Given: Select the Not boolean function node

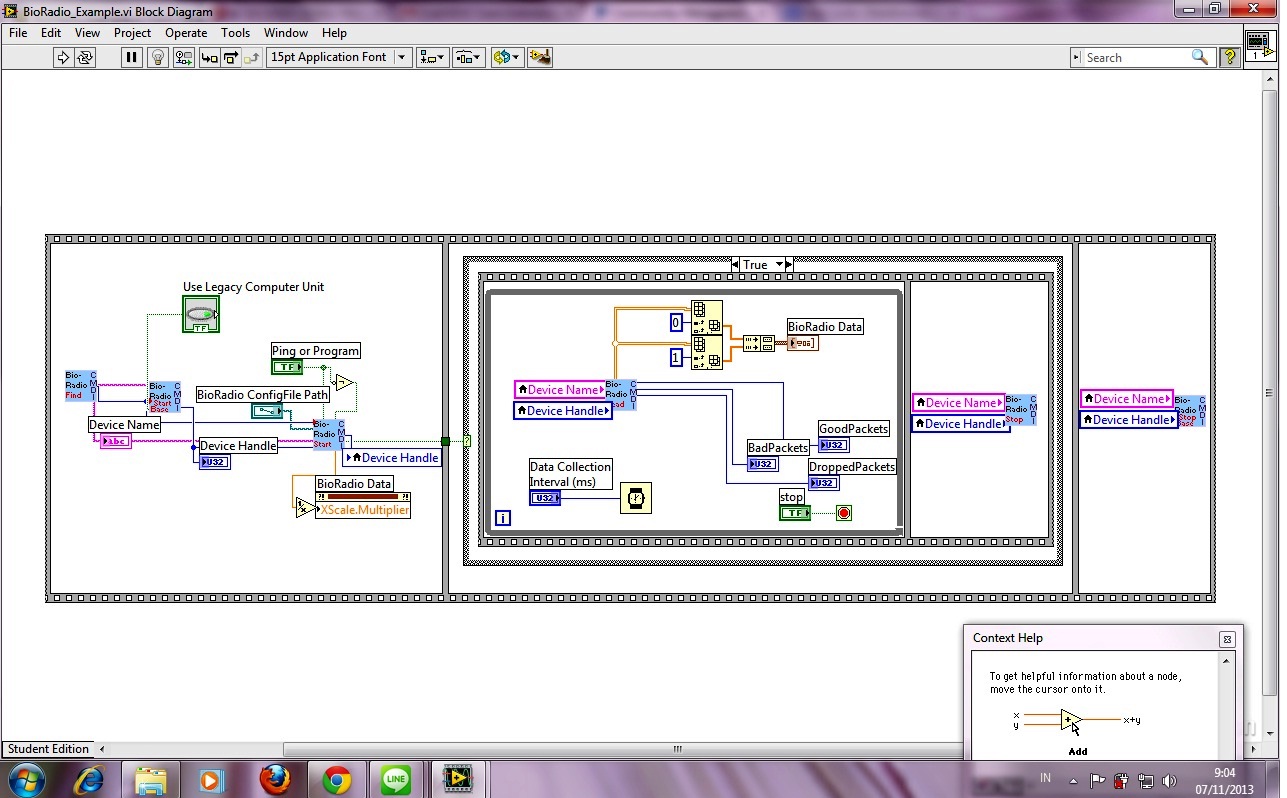Looking at the screenshot, I should [x=344, y=382].
